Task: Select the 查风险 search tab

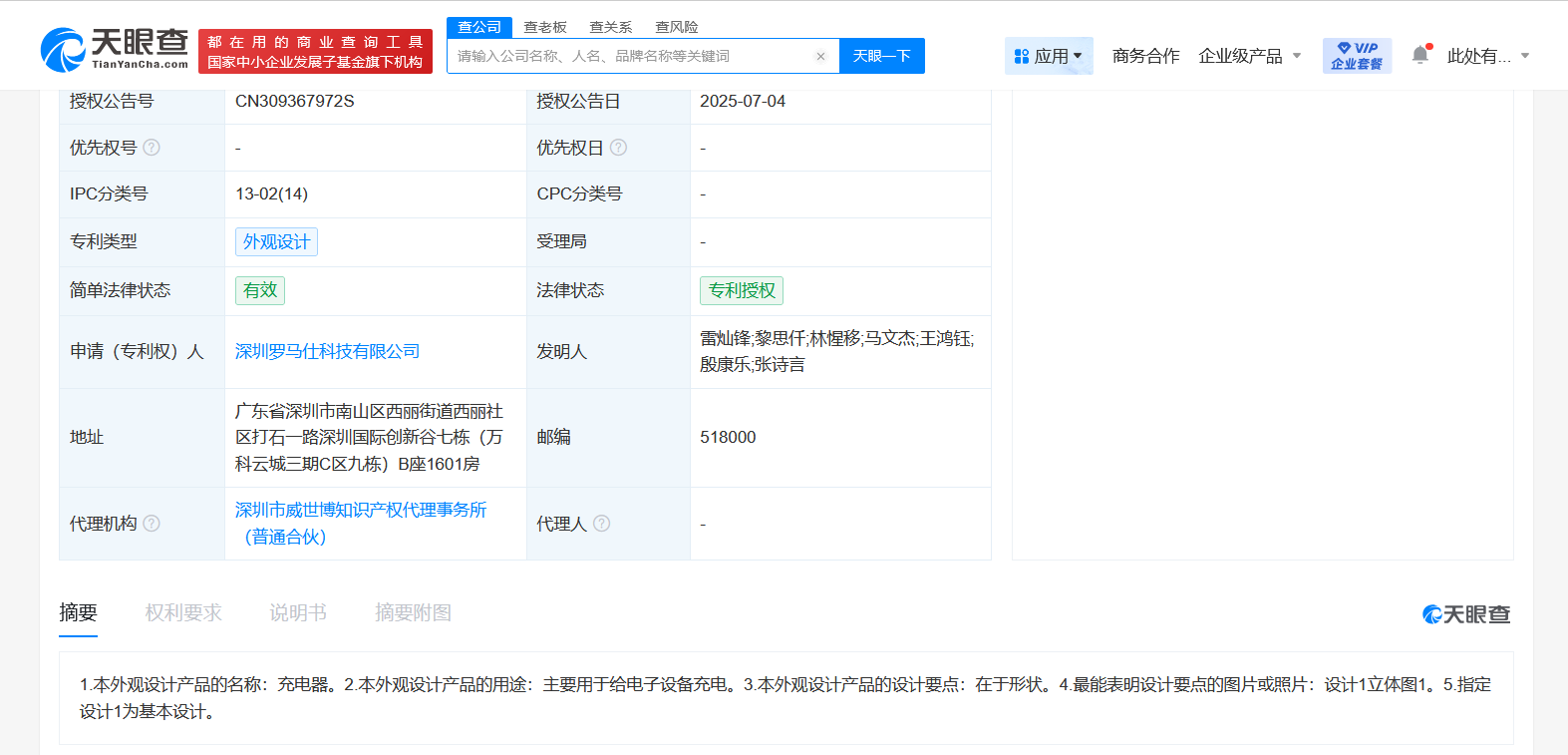Action: (x=676, y=27)
